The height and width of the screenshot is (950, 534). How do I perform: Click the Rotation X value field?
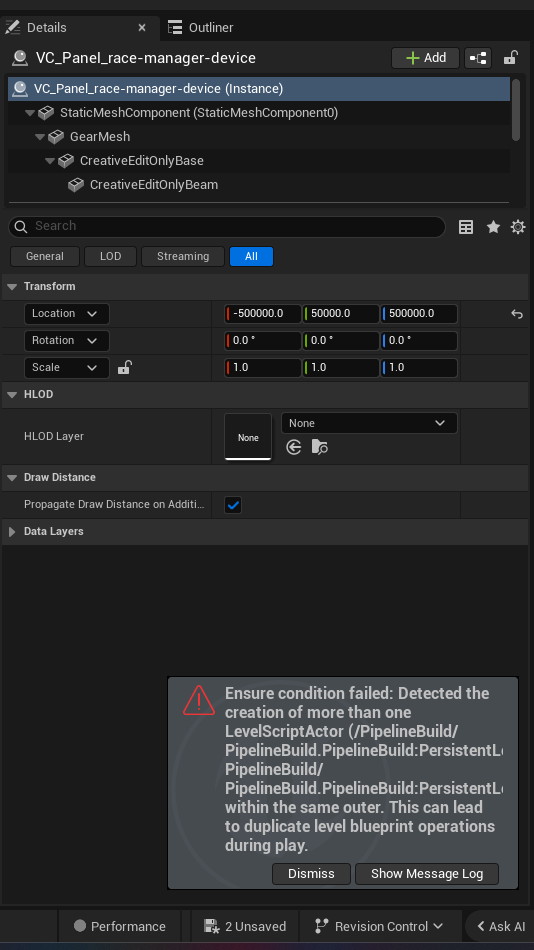(262, 340)
